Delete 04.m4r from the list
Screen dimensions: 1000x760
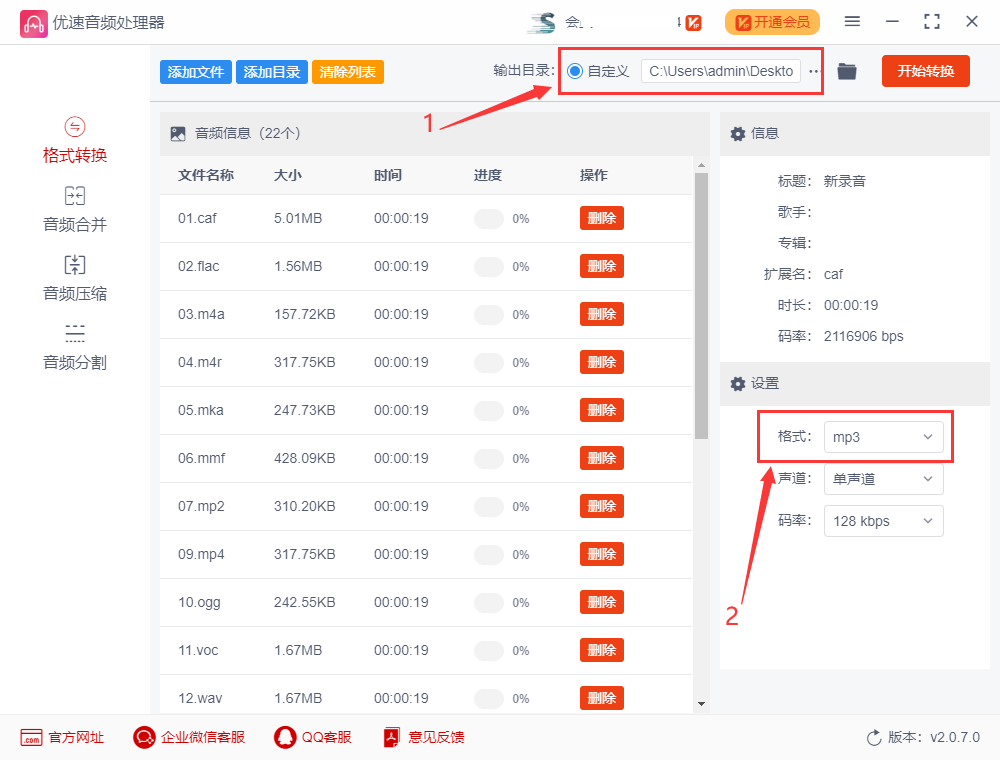(601, 362)
